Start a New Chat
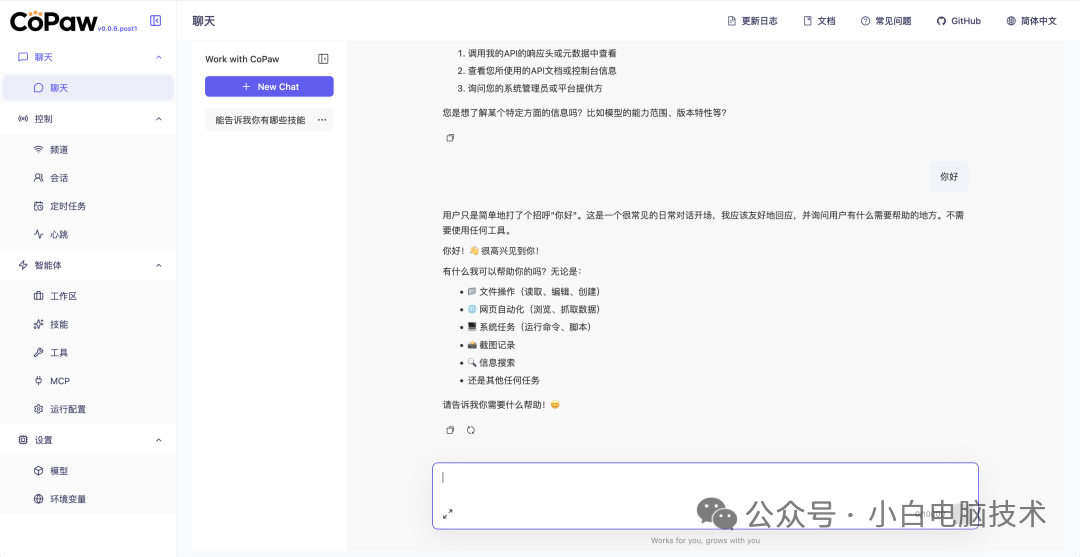 [x=269, y=87]
